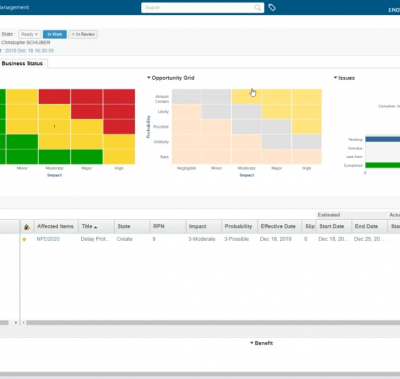Click Impact axis label under risk grid
The image size is (400, 379).
tap(54, 175)
